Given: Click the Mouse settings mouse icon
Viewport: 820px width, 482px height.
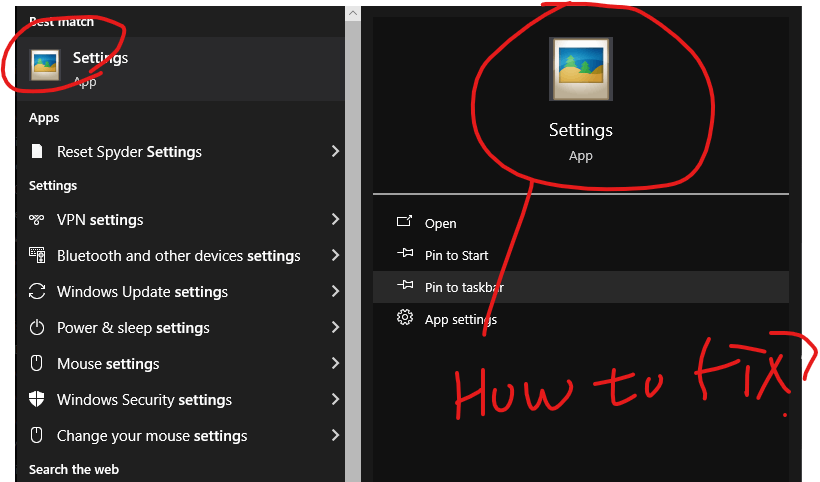Looking at the screenshot, I should [x=37, y=363].
